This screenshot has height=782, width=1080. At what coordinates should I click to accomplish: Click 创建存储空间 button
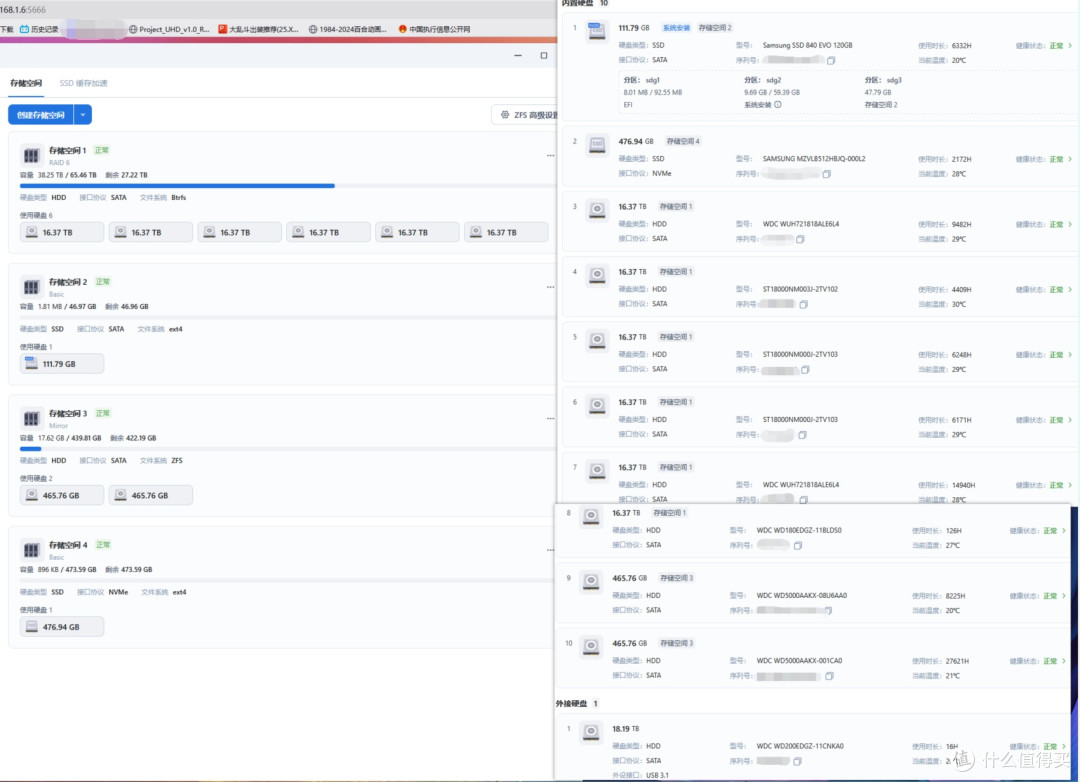[x=41, y=115]
